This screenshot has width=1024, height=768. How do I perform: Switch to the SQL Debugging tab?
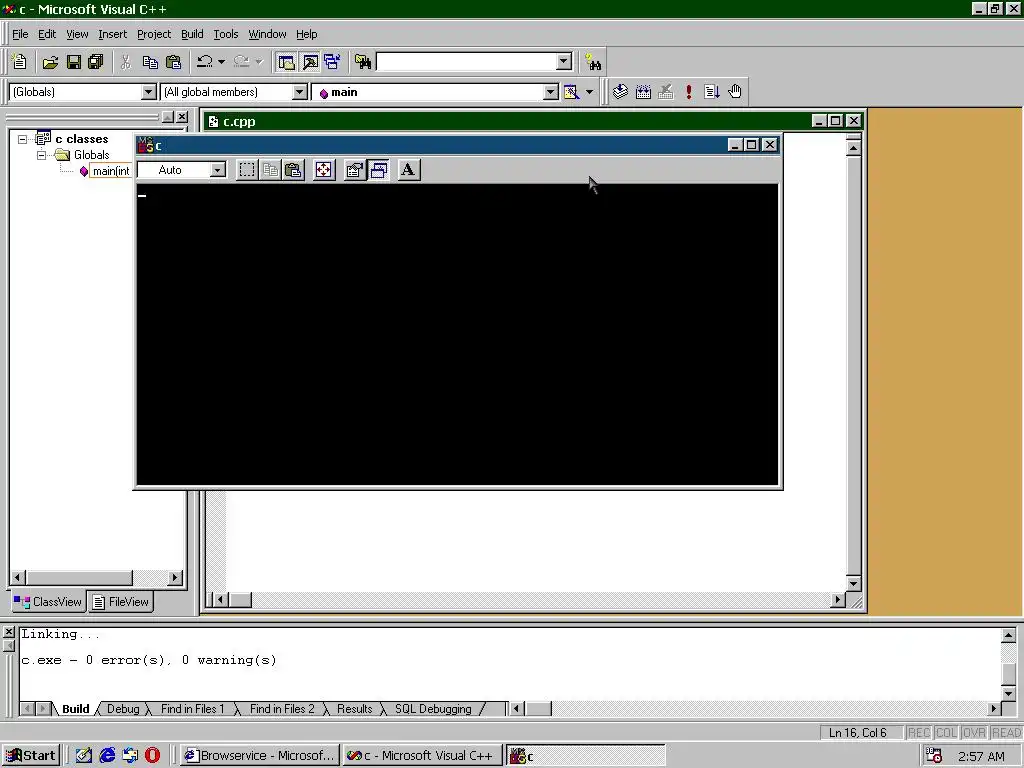(x=433, y=709)
